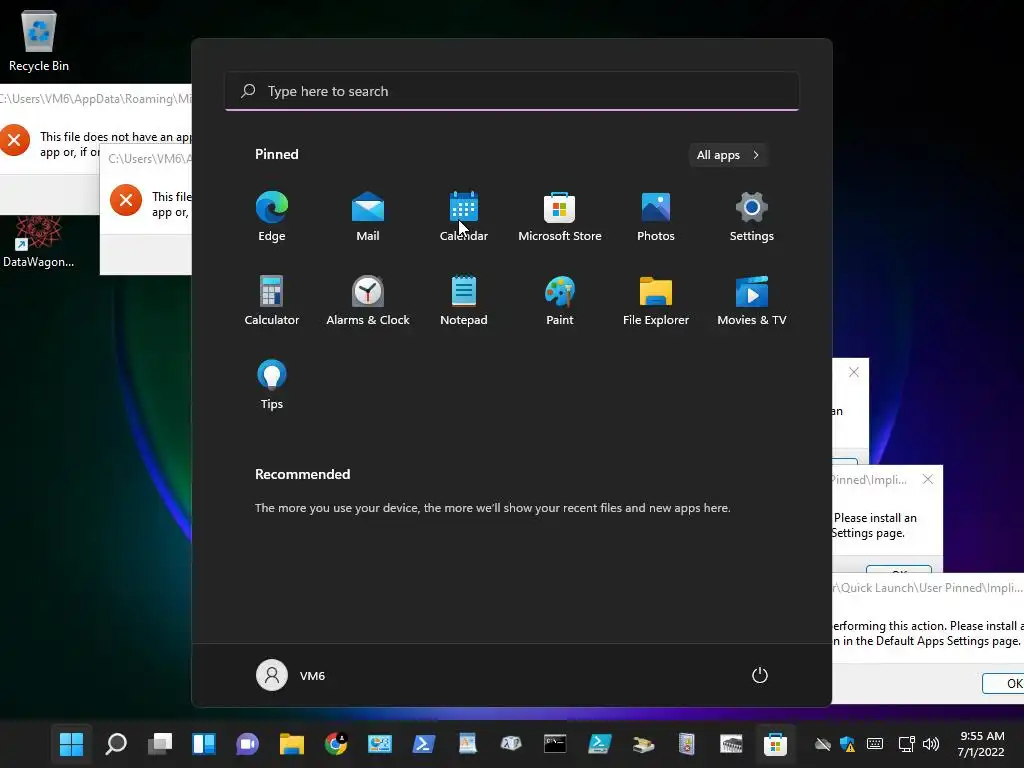Viewport: 1024px width, 768px height.
Task: Open network status tray icon
Action: pos(906,744)
